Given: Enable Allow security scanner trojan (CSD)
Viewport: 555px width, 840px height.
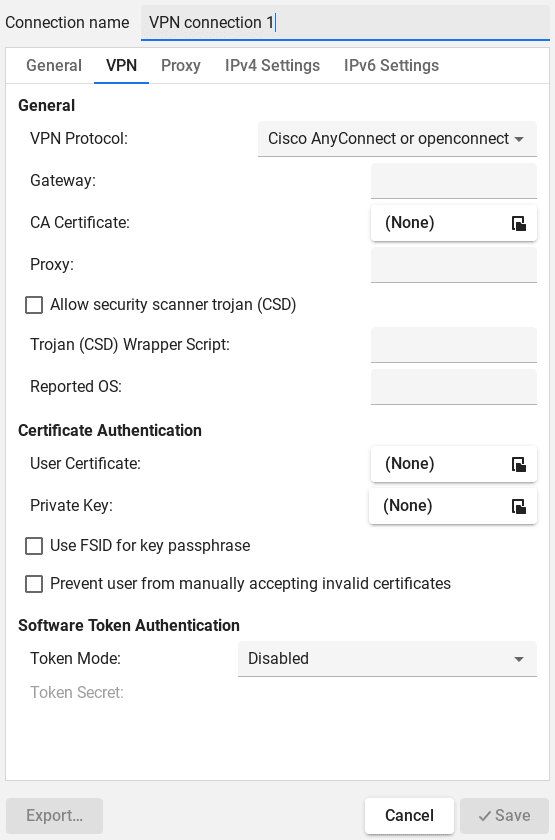Looking at the screenshot, I should click(x=34, y=305).
